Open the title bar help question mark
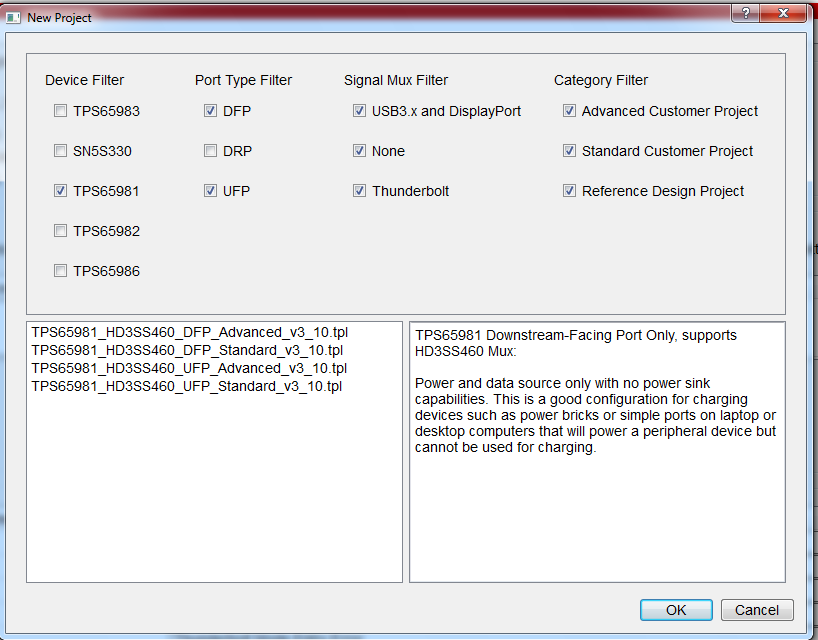 tap(746, 14)
